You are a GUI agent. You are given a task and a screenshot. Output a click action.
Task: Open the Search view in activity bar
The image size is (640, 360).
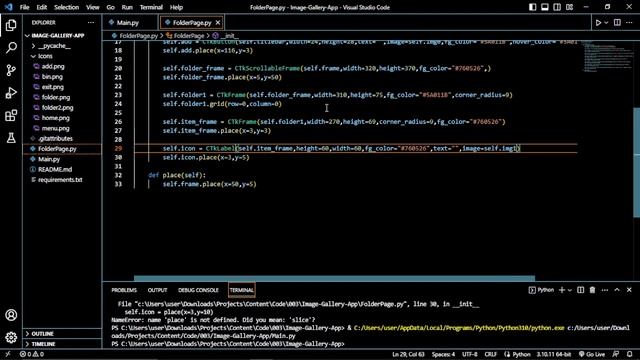tap(11, 48)
